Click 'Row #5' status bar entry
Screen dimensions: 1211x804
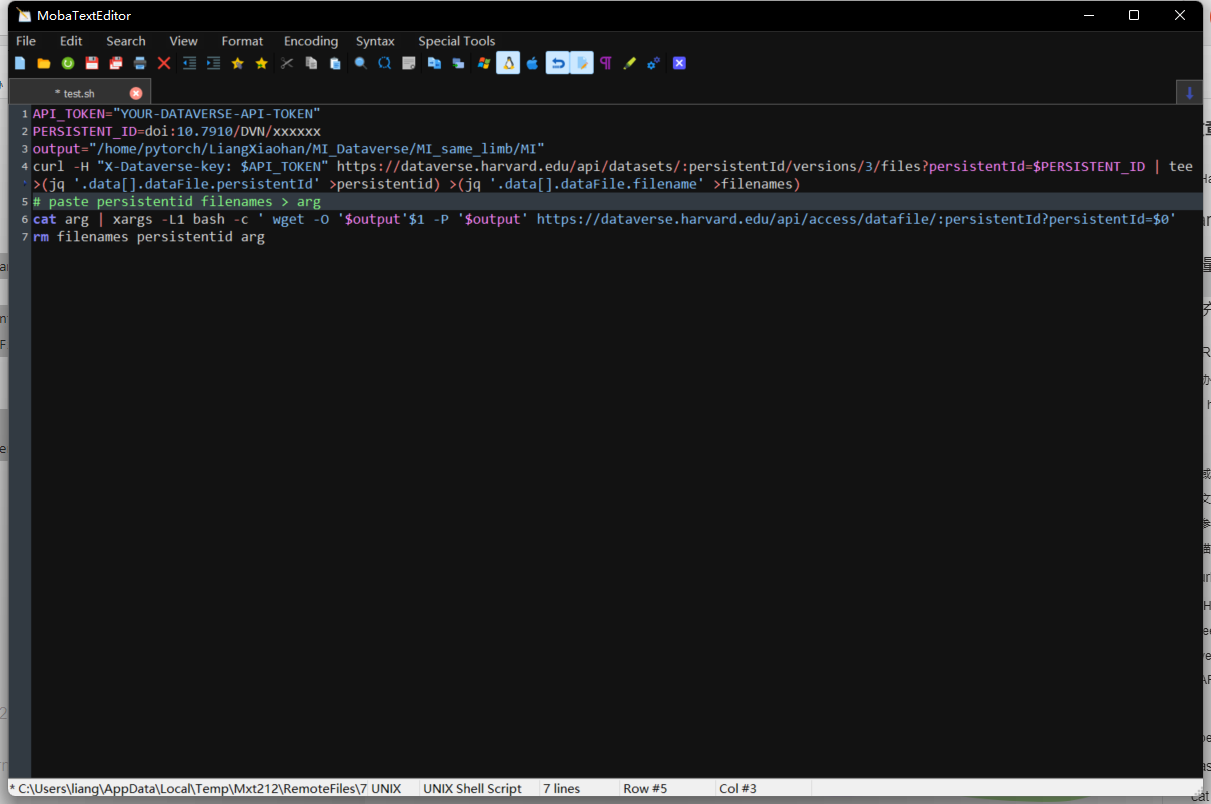tap(644, 788)
